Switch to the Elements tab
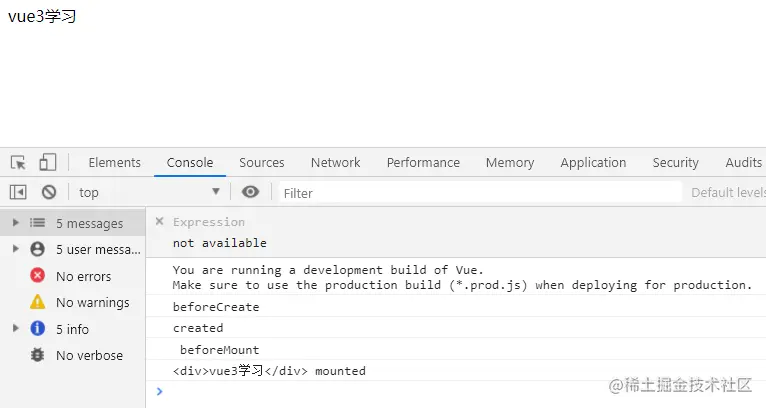766x408 pixels. [x=115, y=163]
